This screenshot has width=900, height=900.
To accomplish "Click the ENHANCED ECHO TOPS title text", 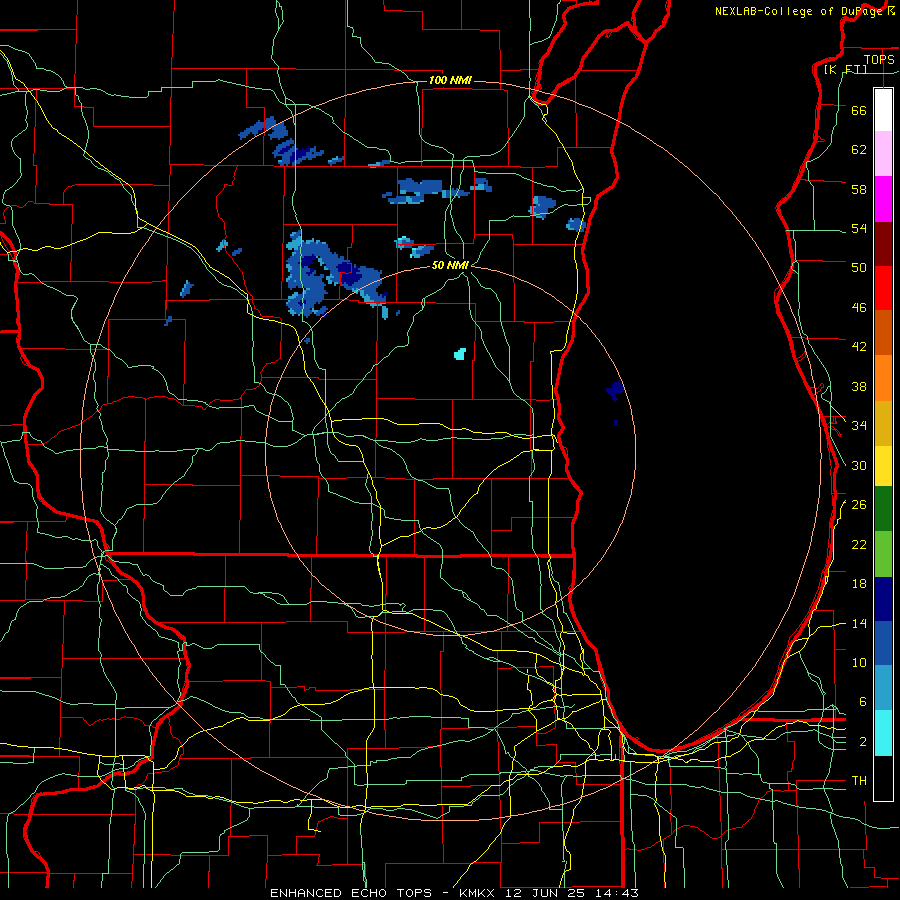I will tap(351, 893).
